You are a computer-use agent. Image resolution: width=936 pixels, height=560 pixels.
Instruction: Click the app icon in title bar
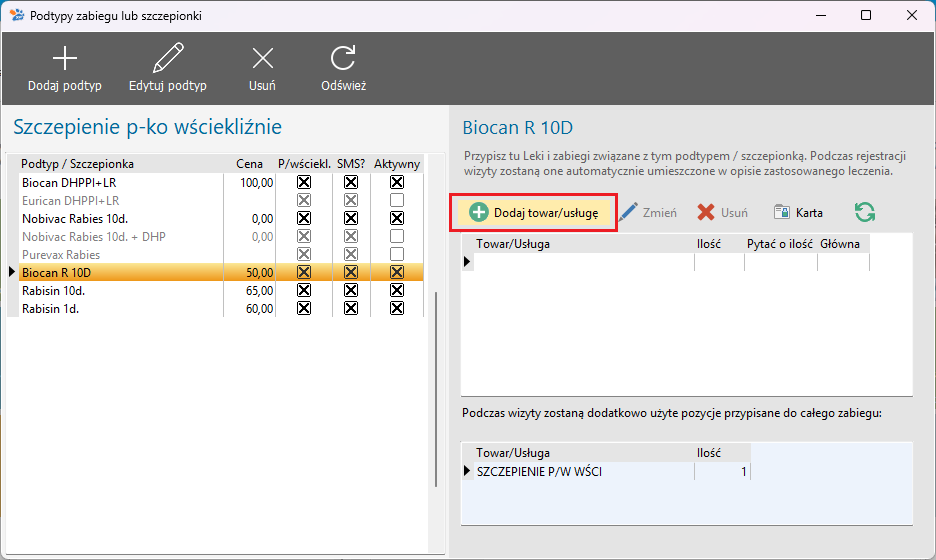tap(17, 16)
